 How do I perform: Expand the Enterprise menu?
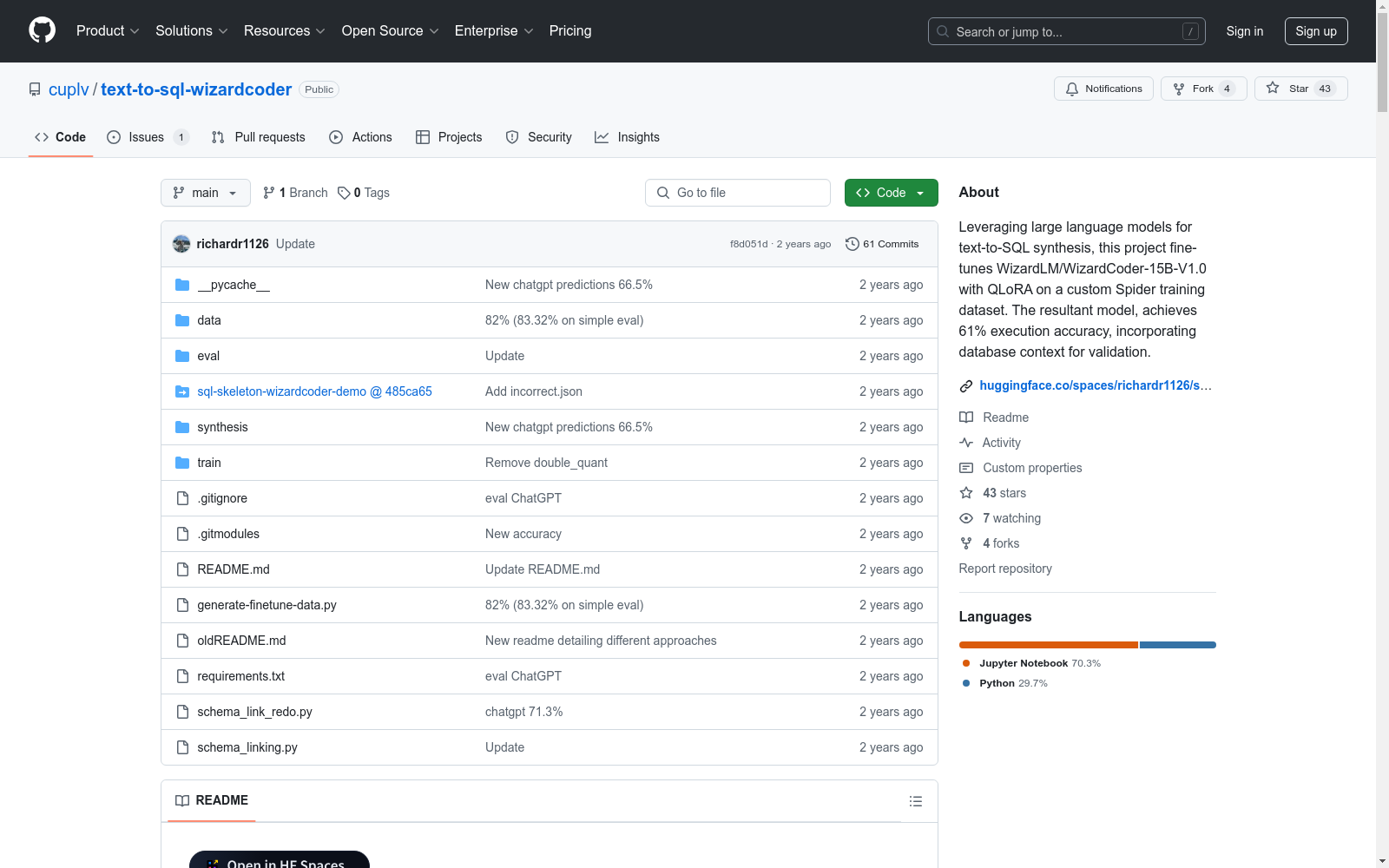(494, 31)
